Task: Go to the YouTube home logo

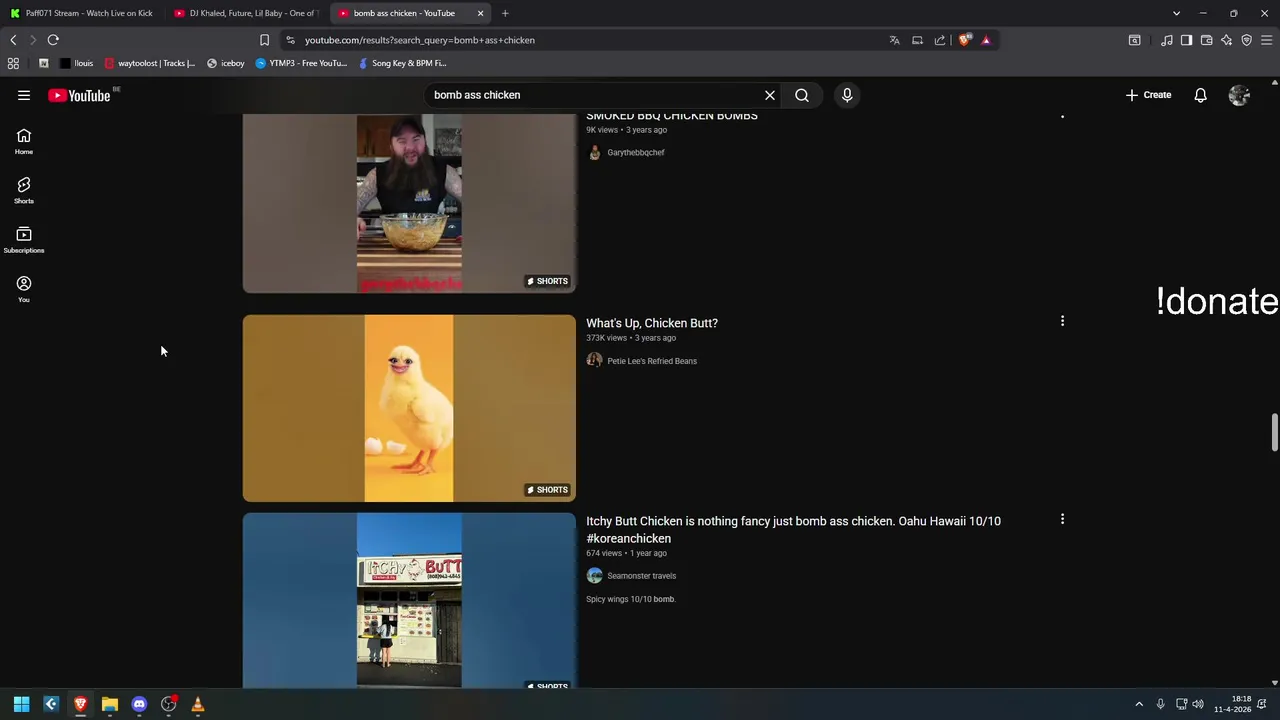Action: (x=79, y=95)
